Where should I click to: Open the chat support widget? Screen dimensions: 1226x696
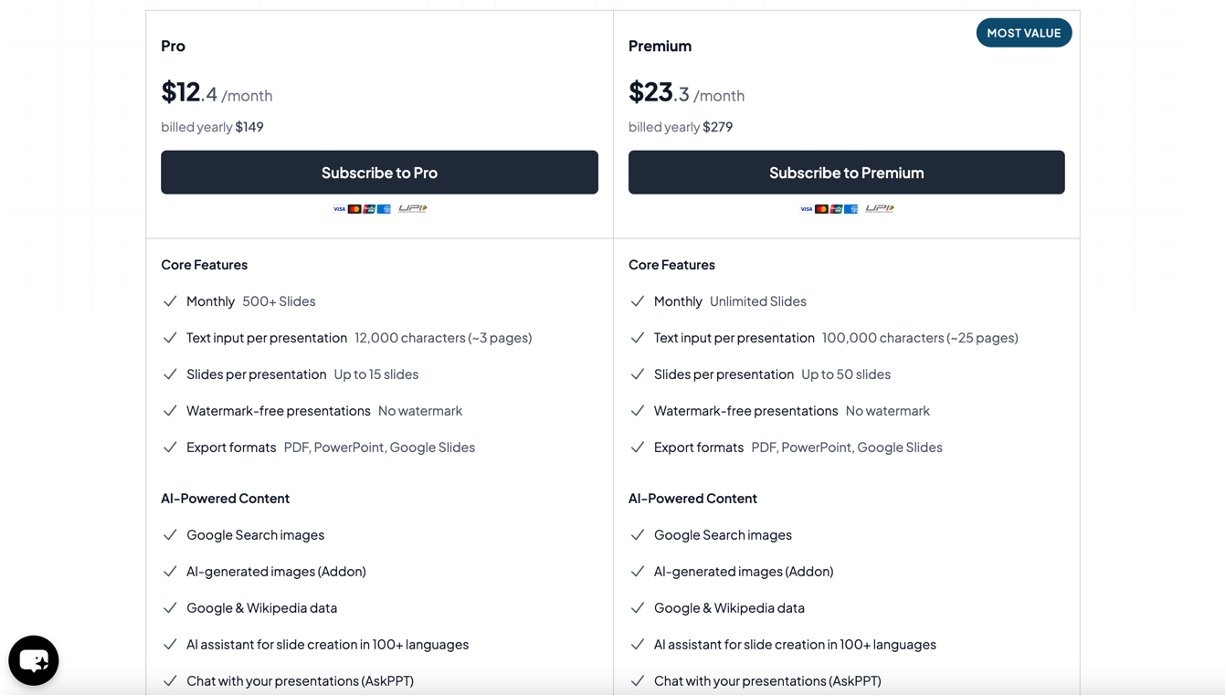pyautogui.click(x=34, y=660)
